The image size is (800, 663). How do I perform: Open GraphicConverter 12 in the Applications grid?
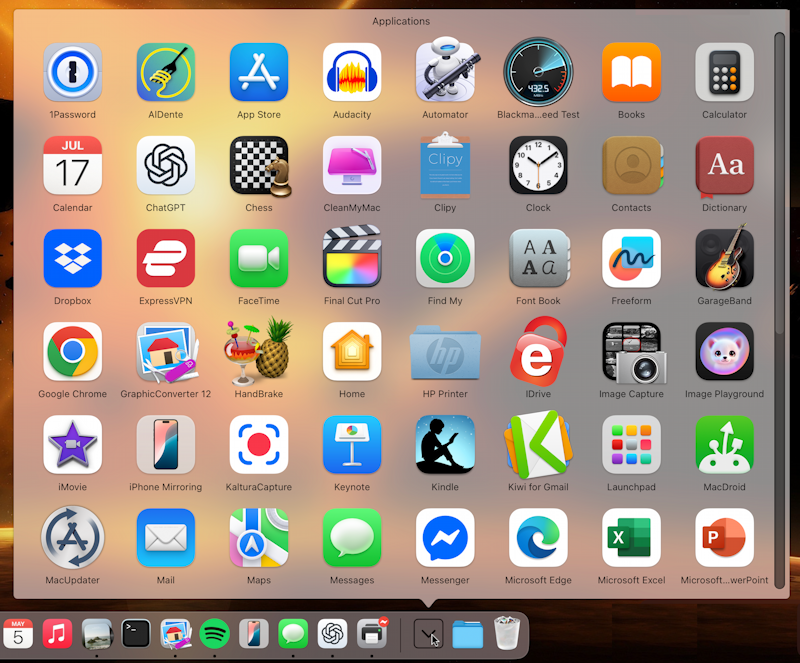(167, 352)
